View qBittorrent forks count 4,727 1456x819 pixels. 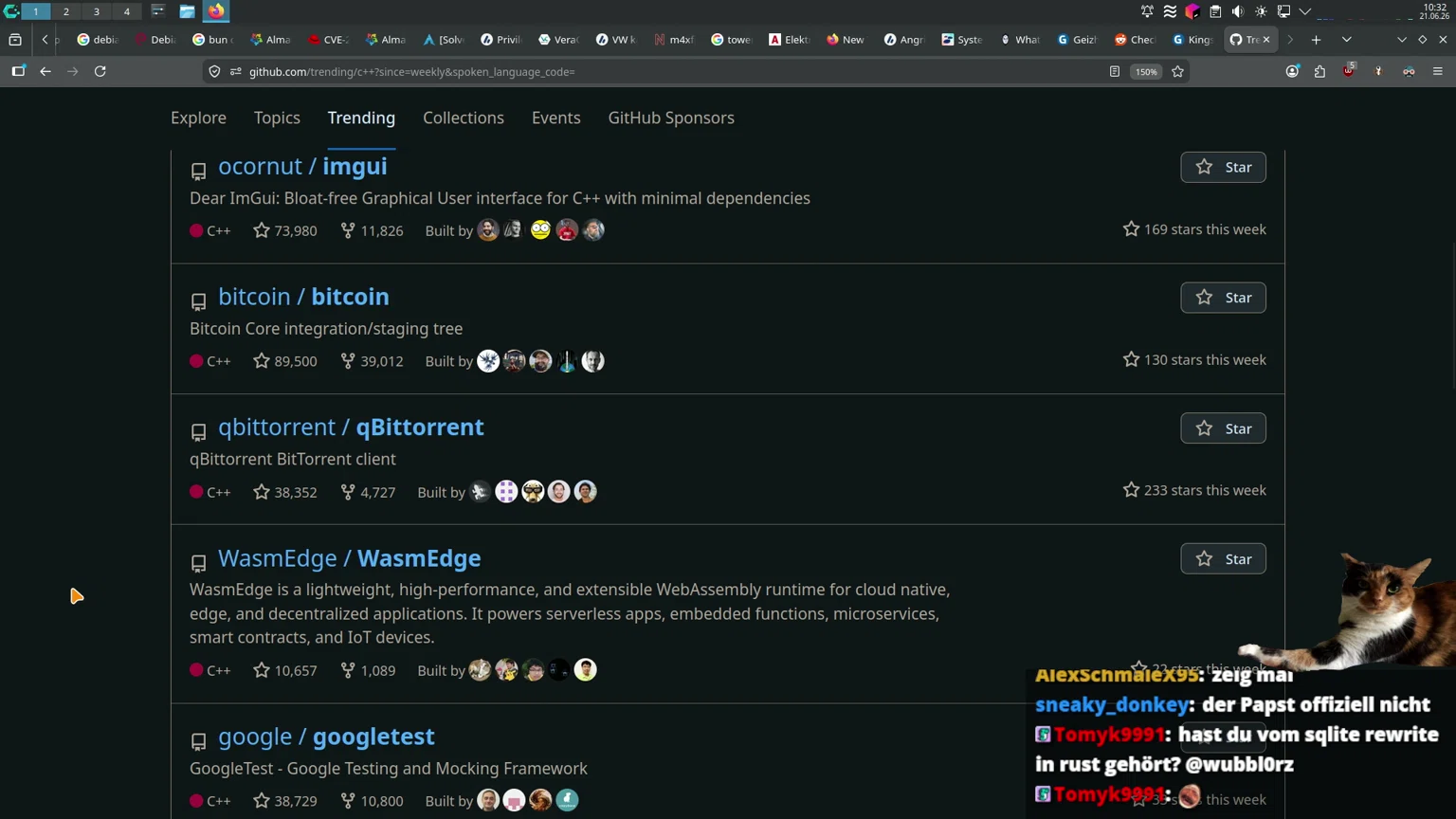pyautogui.click(x=368, y=492)
